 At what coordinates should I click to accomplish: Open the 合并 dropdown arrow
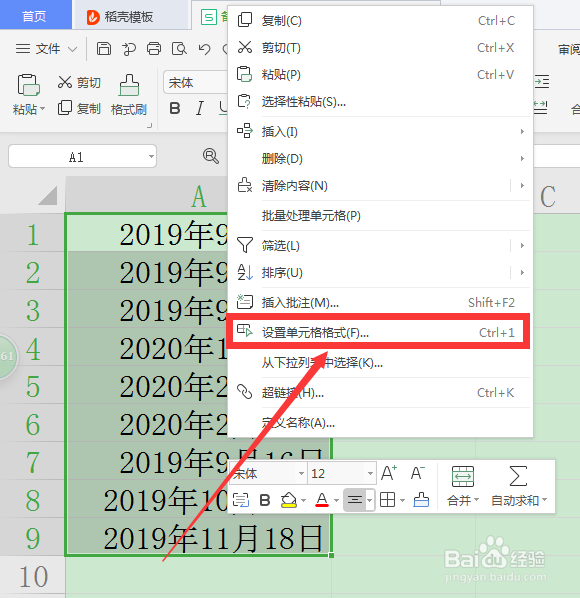click(x=476, y=500)
